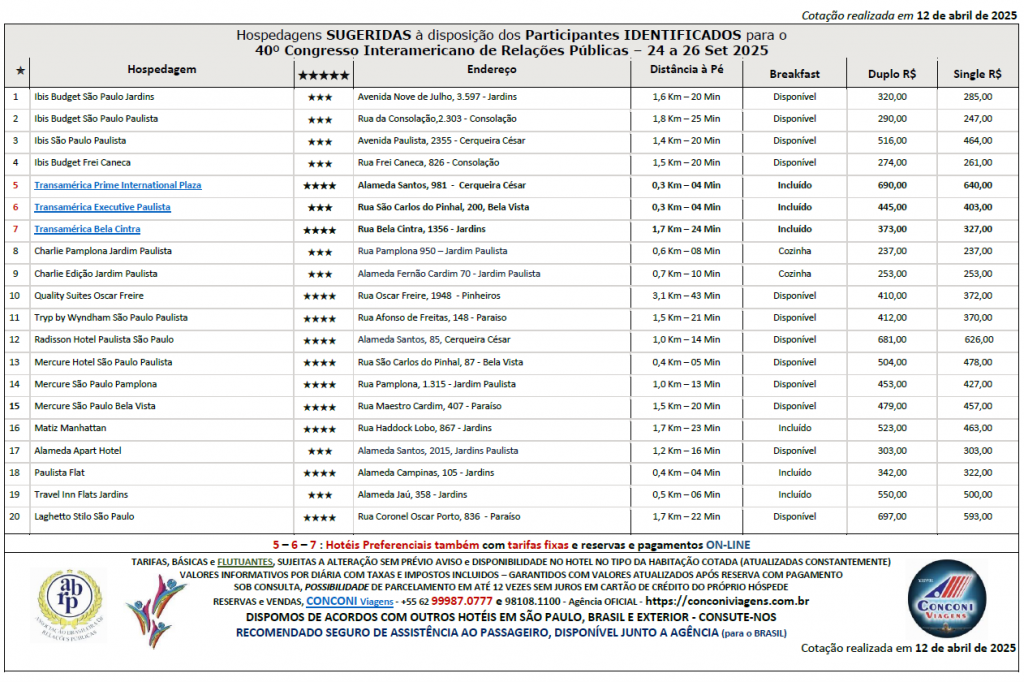Select Mercure São Paulo Pamplona
Viewport: 1024px width, 682px height.
point(95,384)
